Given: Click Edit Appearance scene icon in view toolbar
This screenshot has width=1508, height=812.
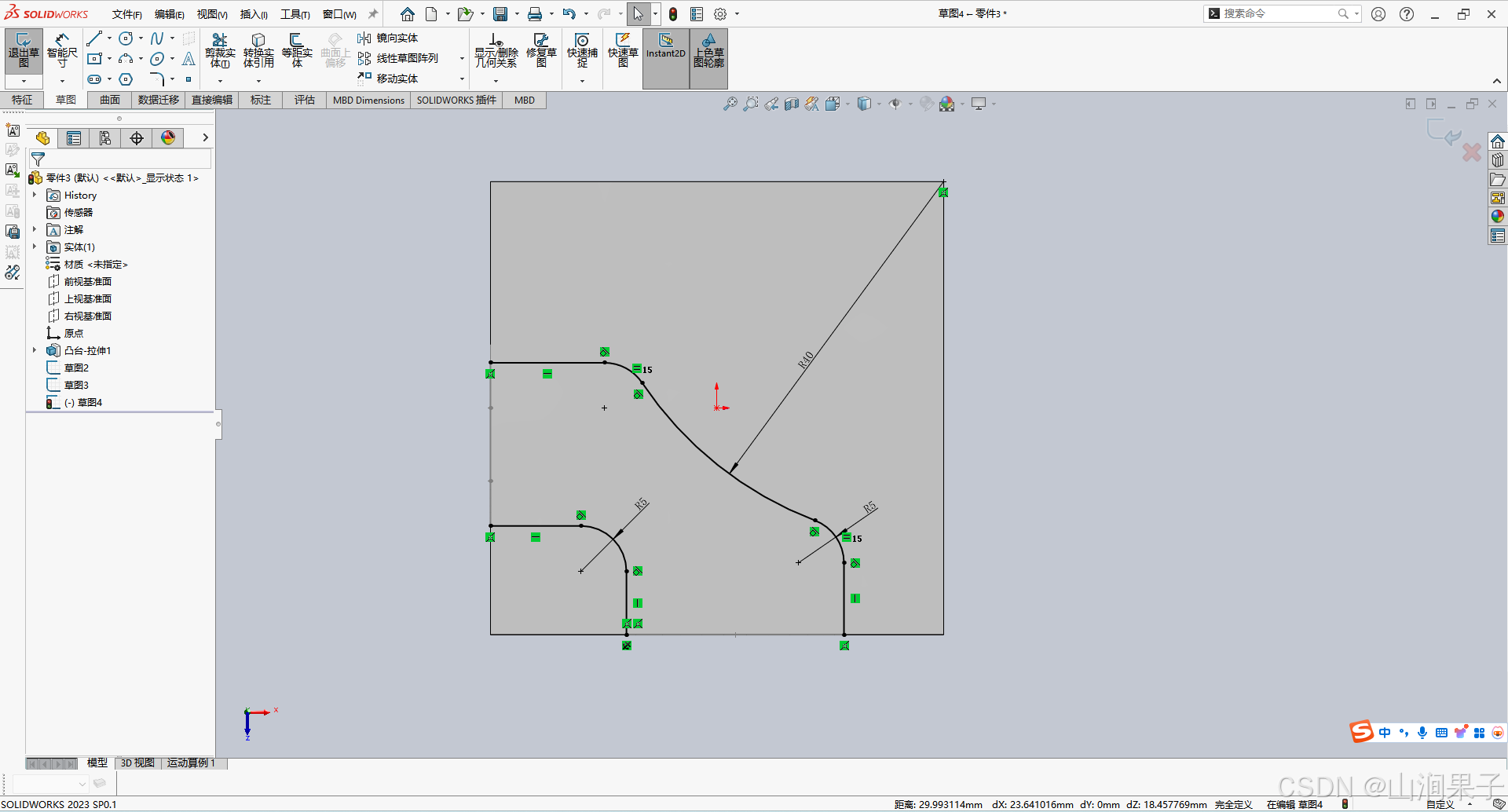Looking at the screenshot, I should pyautogui.click(x=947, y=104).
